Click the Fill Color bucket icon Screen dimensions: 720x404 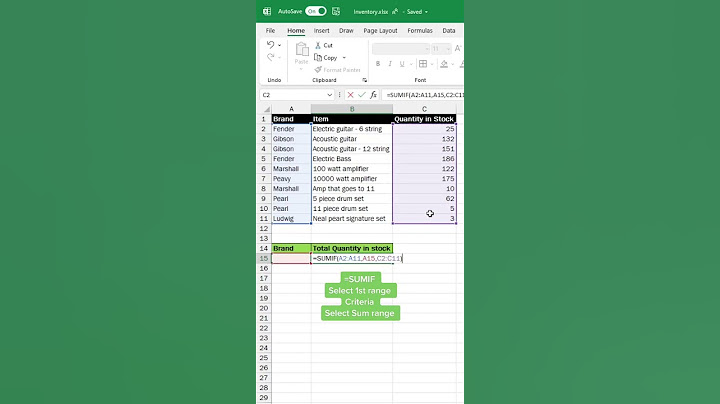(444, 64)
